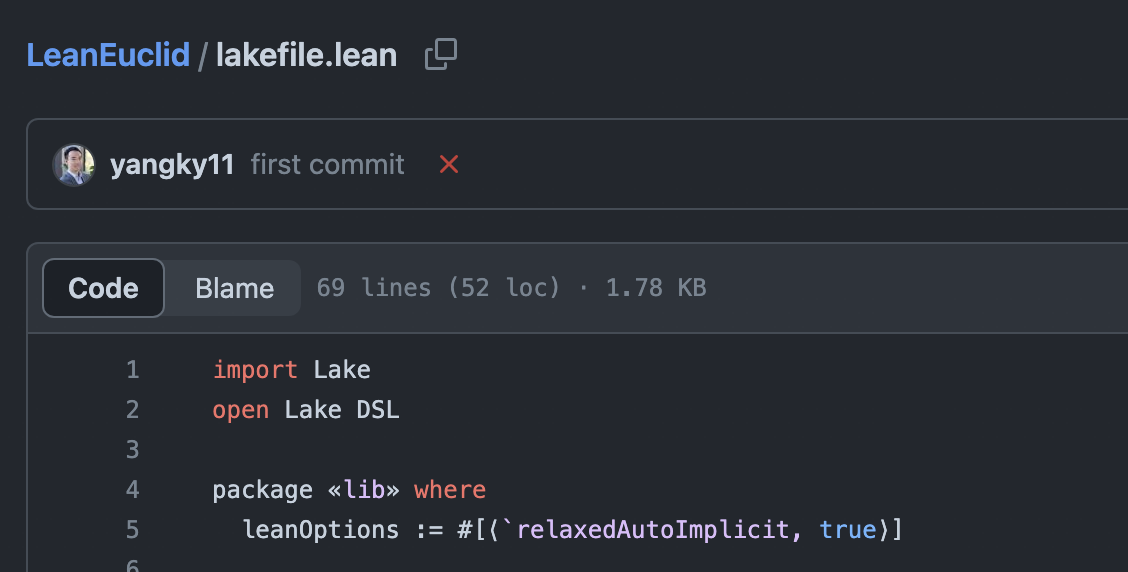Copy the file path with the copy icon
Viewport: 1128px width, 572px height.
point(441,55)
